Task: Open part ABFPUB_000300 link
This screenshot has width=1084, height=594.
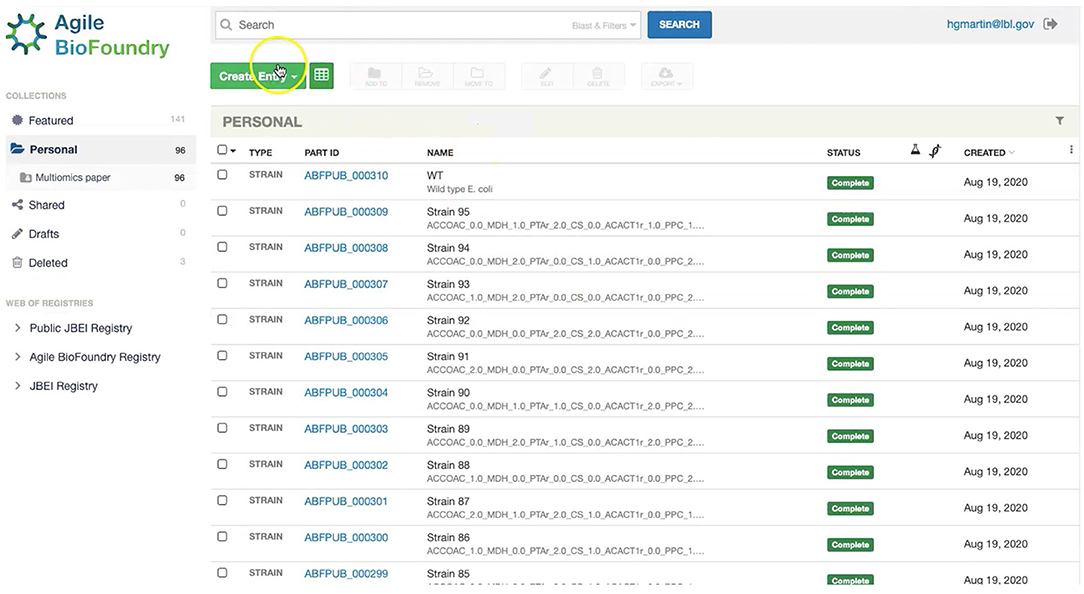Action: [x=346, y=537]
